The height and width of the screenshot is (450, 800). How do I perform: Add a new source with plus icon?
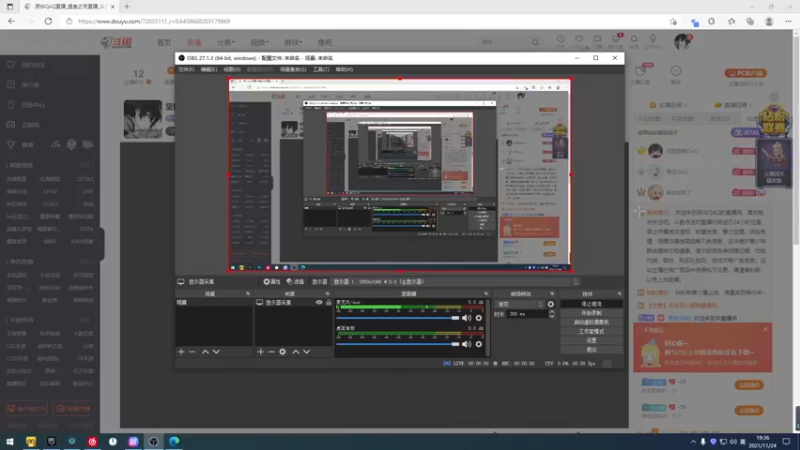pyautogui.click(x=261, y=352)
